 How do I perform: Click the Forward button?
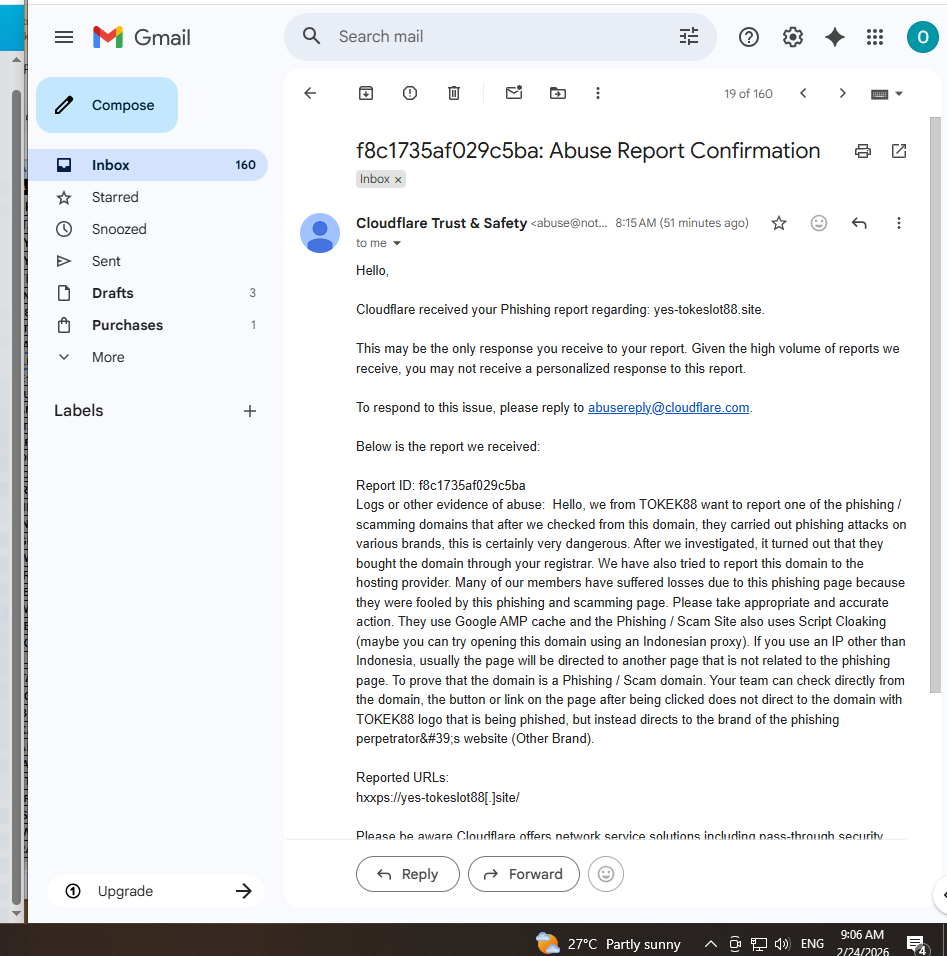(523, 874)
